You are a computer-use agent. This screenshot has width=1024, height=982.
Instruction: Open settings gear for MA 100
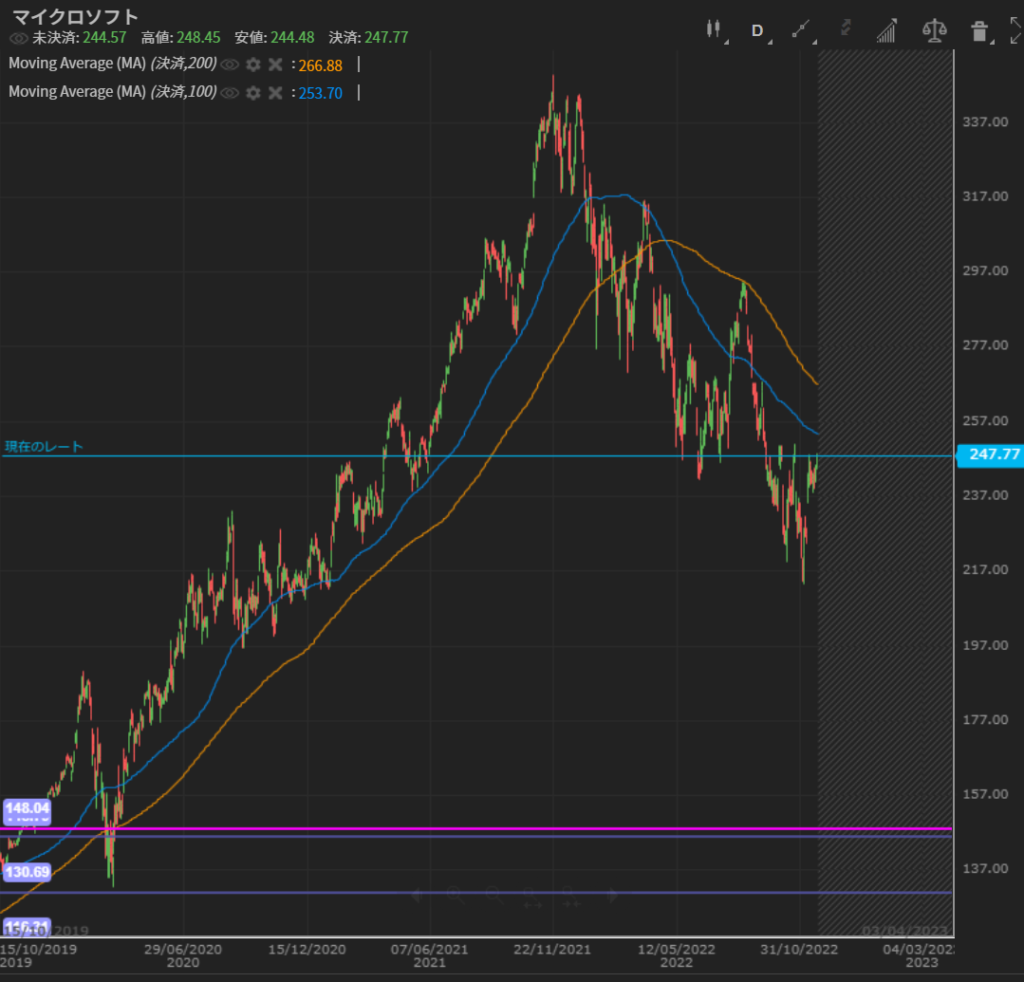(253, 92)
